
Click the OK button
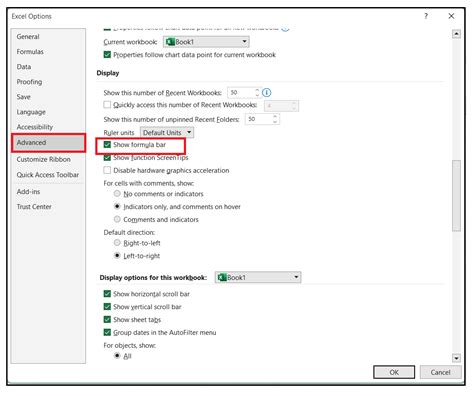[x=394, y=372]
